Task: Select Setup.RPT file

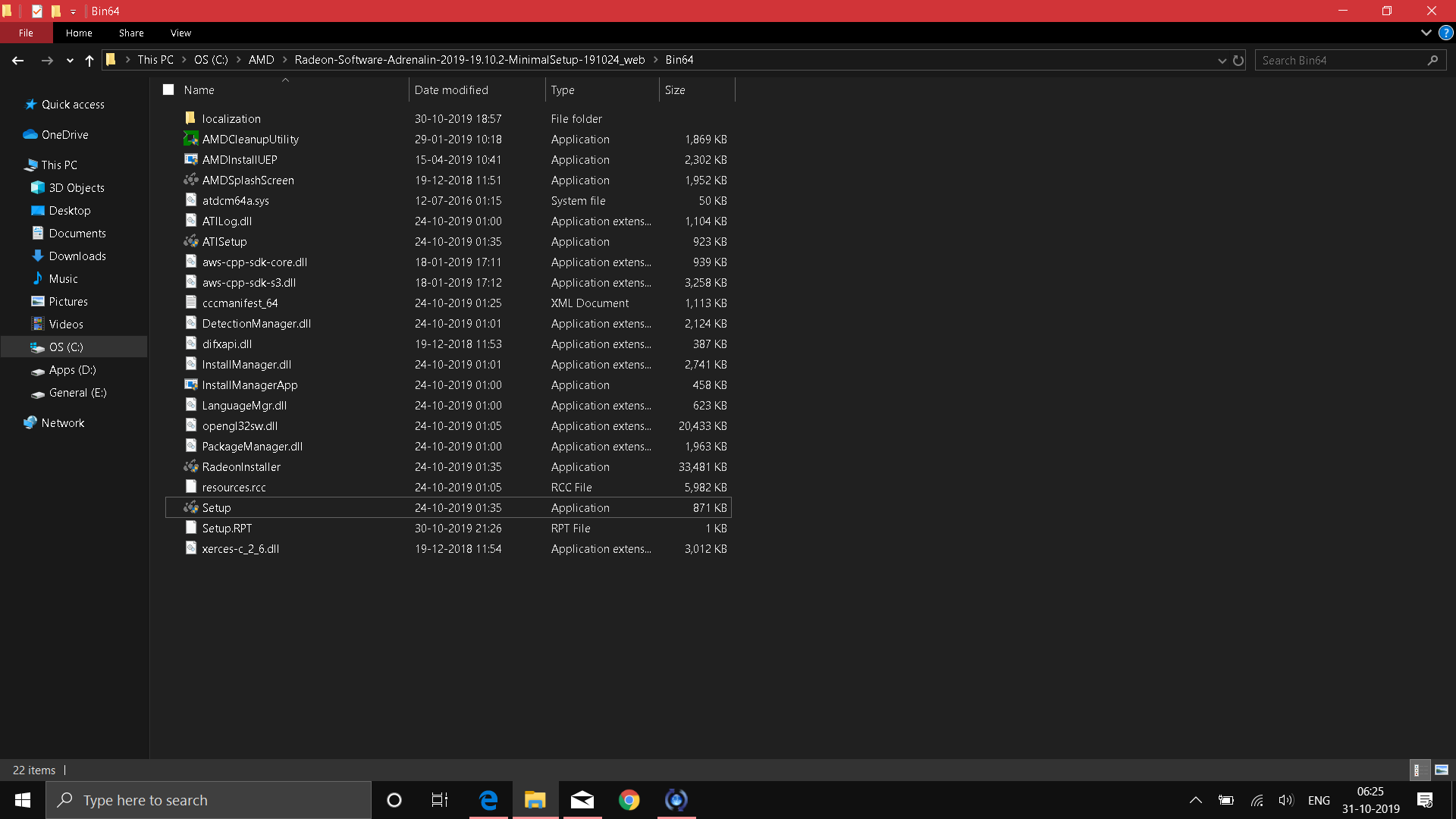Action: pyautogui.click(x=227, y=529)
